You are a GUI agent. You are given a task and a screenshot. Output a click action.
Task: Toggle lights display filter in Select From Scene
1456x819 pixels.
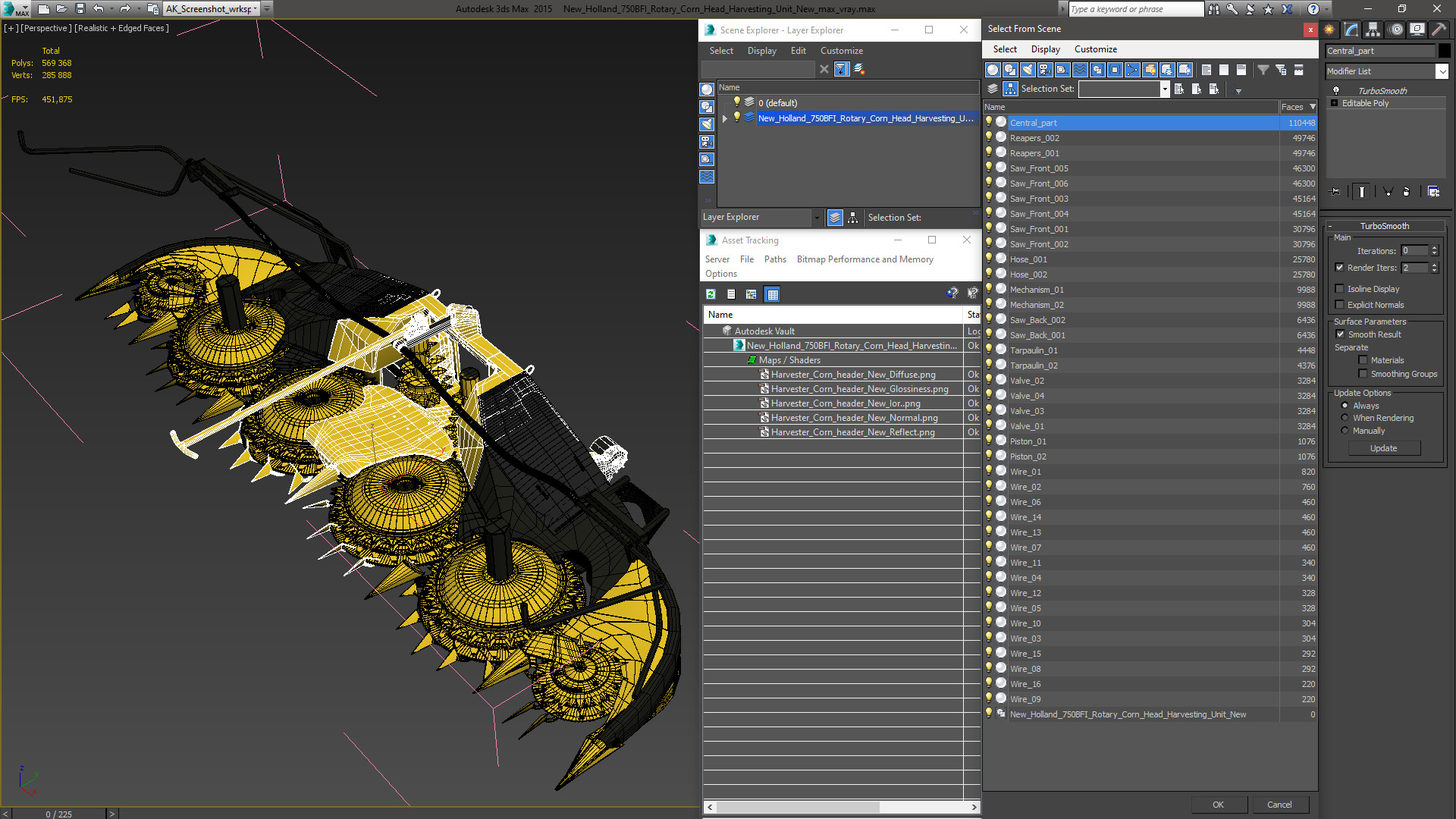click(1028, 70)
